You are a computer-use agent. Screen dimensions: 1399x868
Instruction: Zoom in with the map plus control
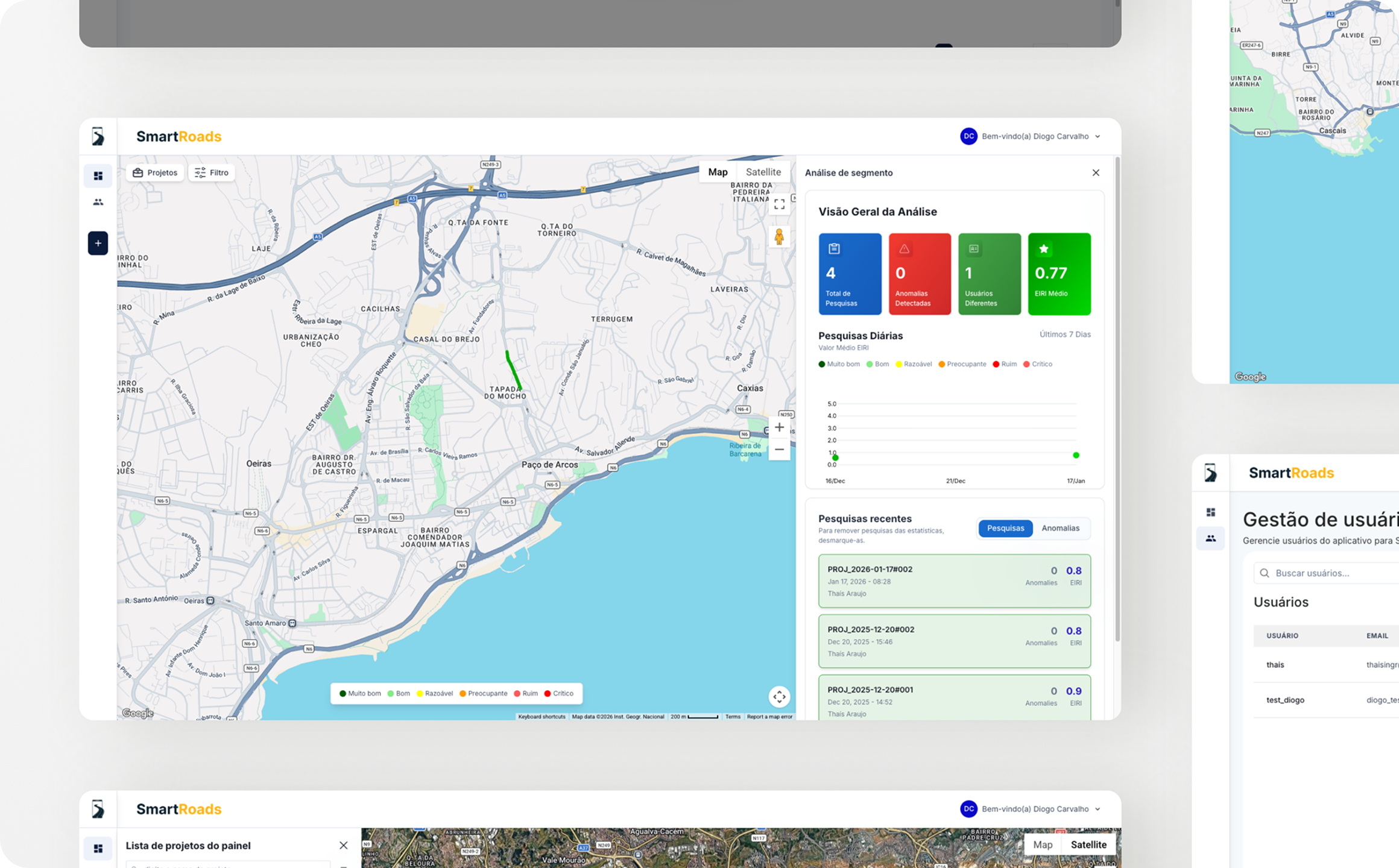tap(779, 427)
